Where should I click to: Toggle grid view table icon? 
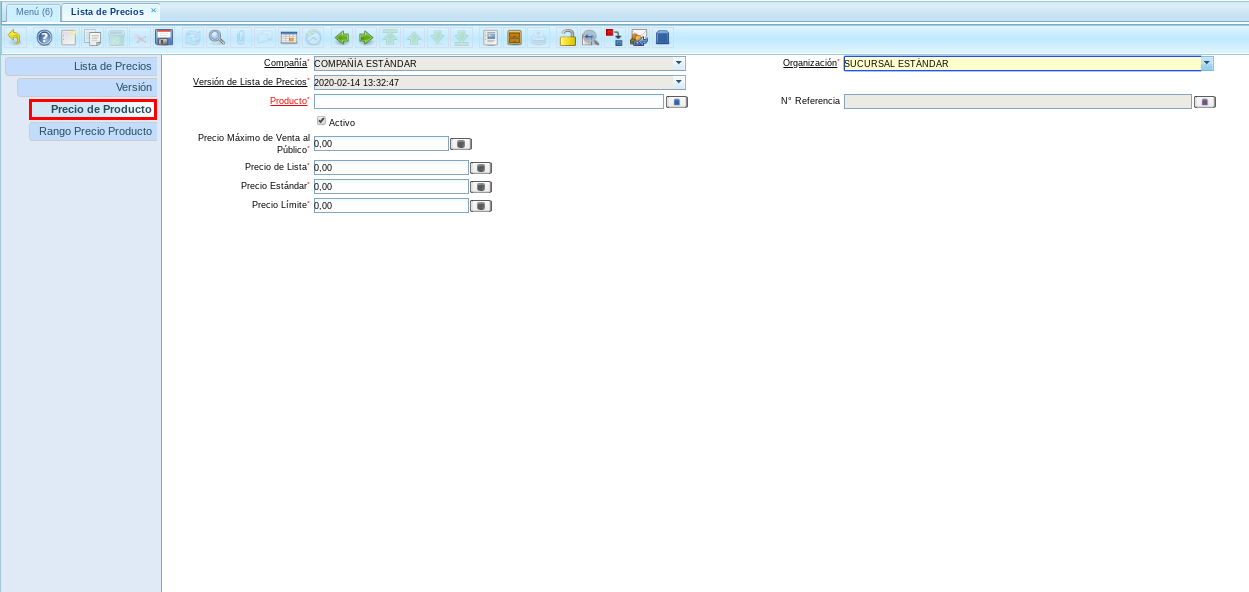(289, 38)
